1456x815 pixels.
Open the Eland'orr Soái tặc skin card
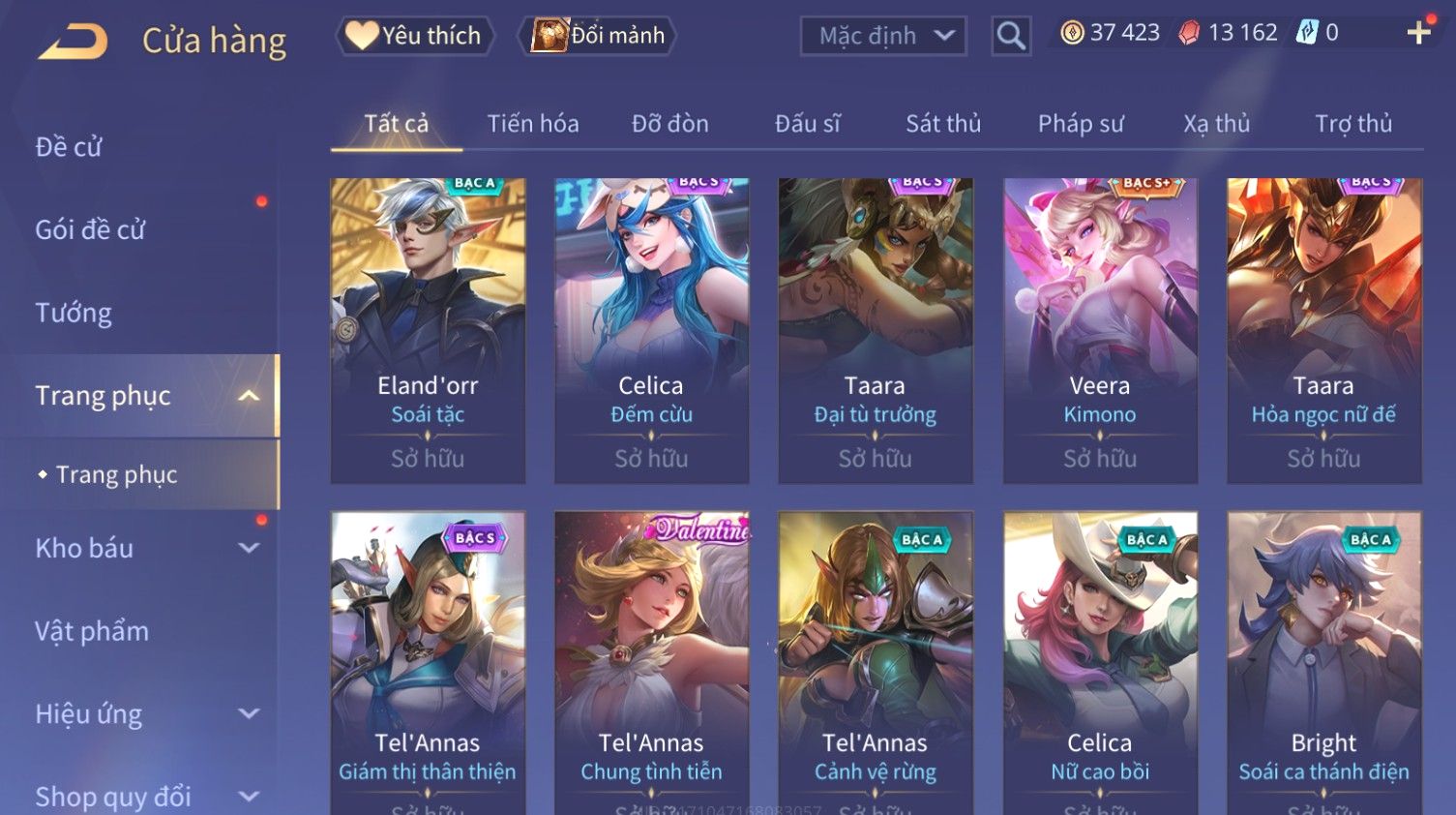click(428, 330)
